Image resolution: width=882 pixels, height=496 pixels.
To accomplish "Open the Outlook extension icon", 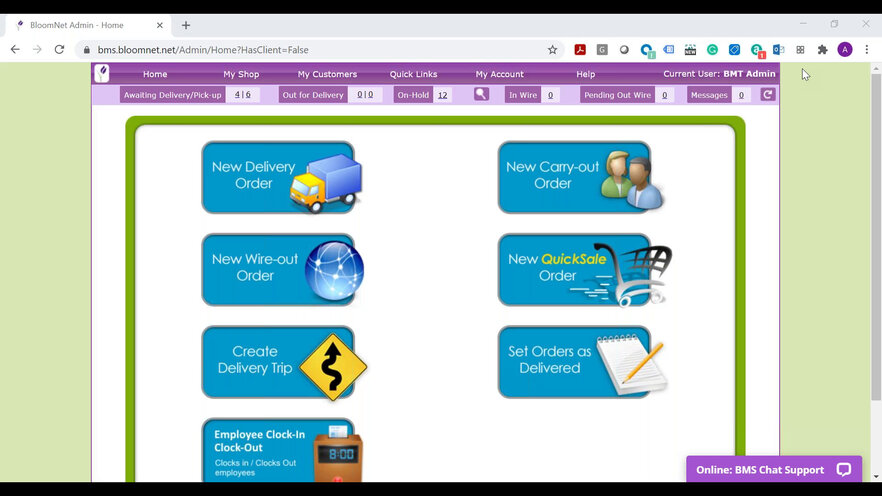I will 778,49.
